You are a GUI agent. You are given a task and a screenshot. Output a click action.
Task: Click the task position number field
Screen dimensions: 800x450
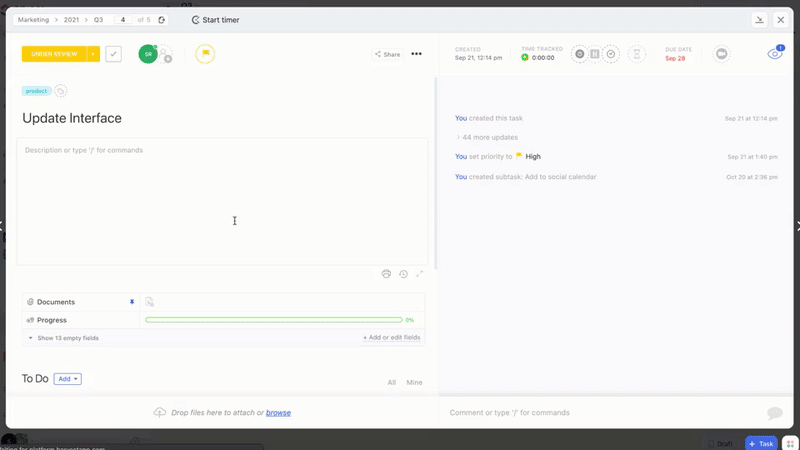[123, 20]
